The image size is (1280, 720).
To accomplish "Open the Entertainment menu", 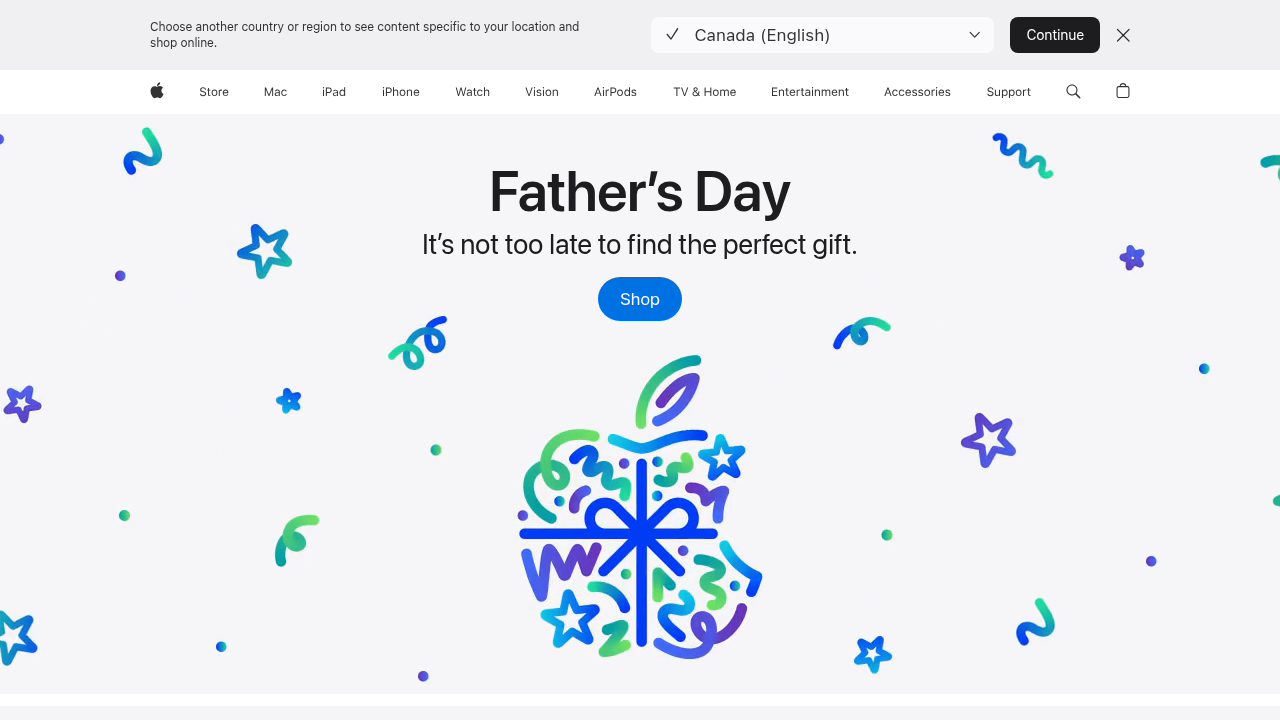I will point(810,92).
